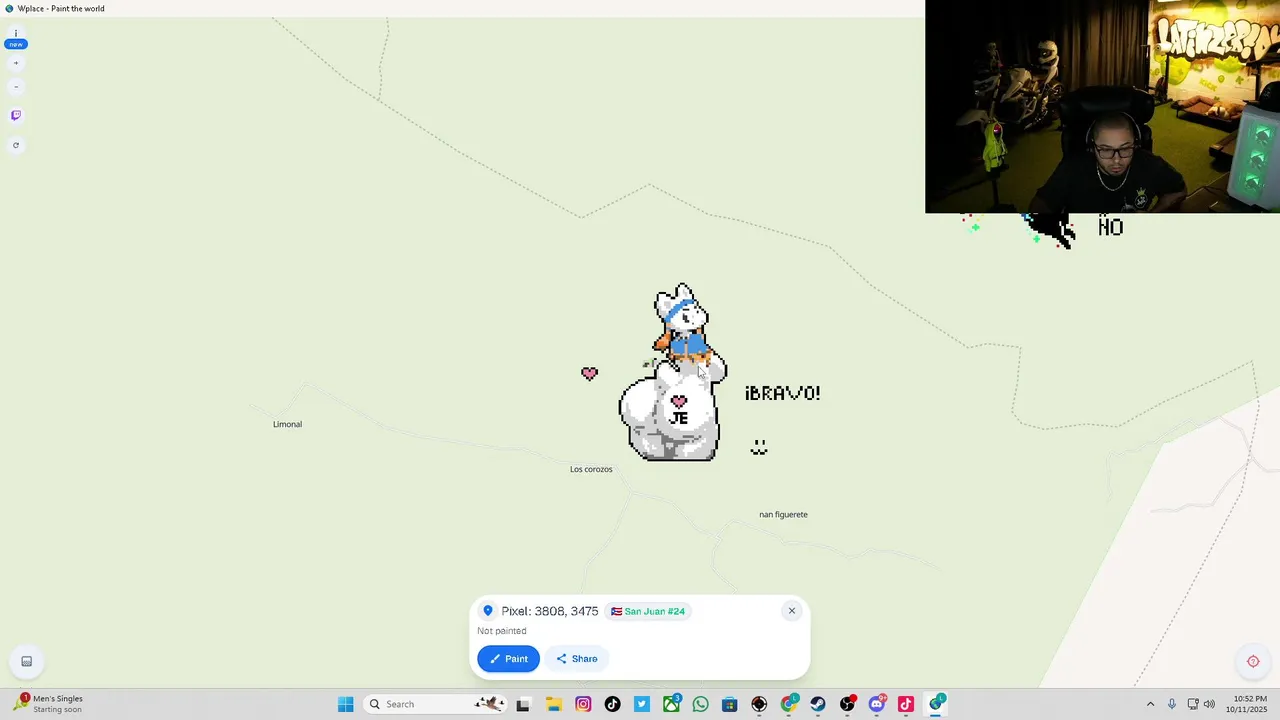This screenshot has width=1280, height=720.
Task: Open the info button with new badge
Action: click(x=16, y=39)
